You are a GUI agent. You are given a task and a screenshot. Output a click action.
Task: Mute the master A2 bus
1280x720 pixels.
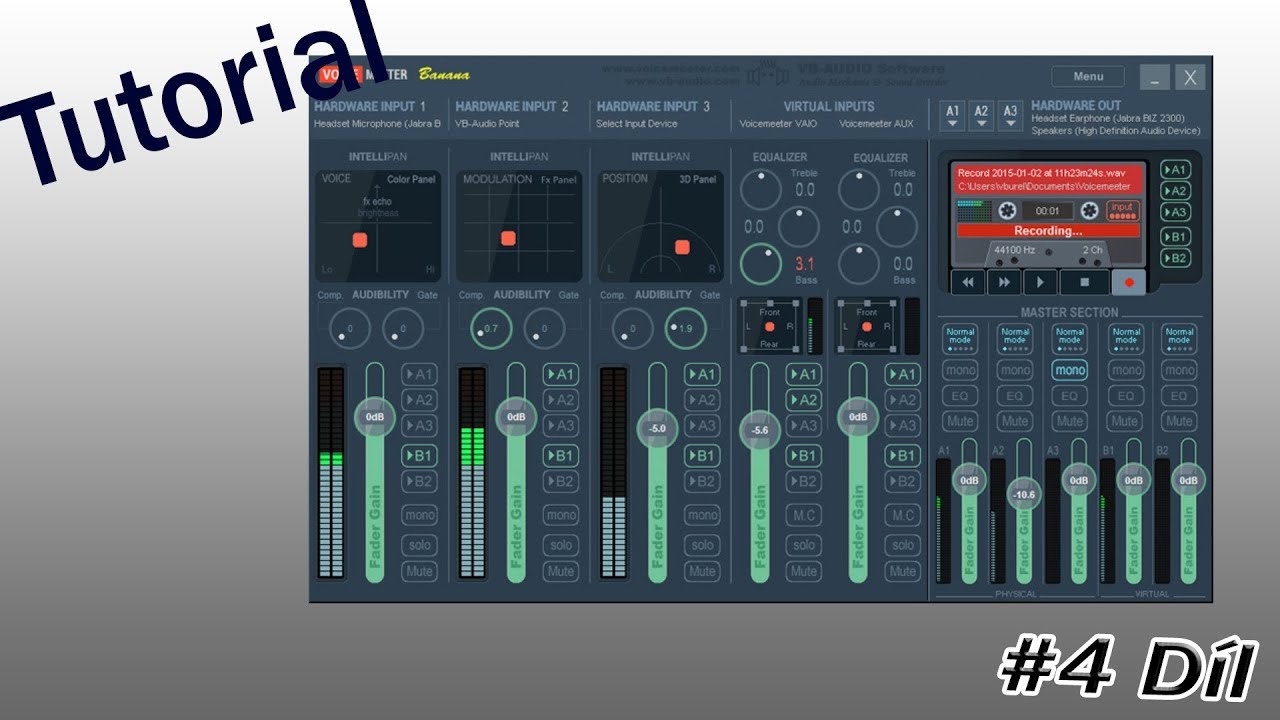(1015, 421)
